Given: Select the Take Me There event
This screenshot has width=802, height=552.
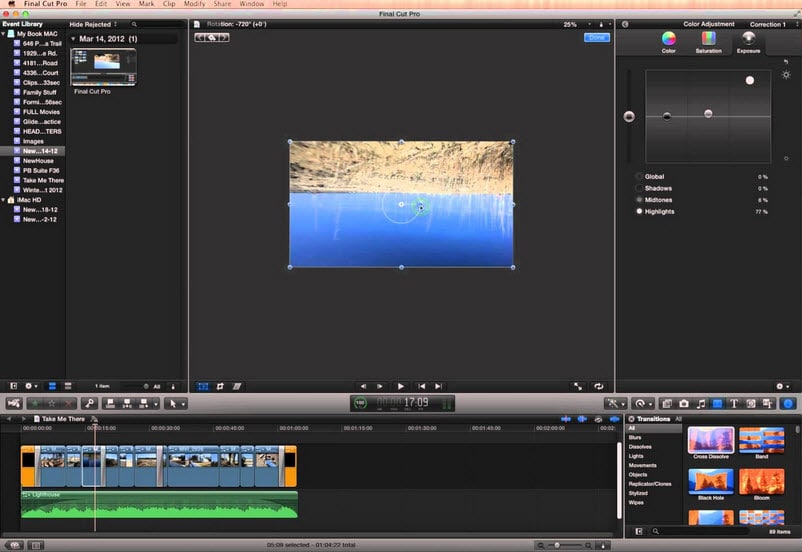Looking at the screenshot, I should click(x=39, y=180).
